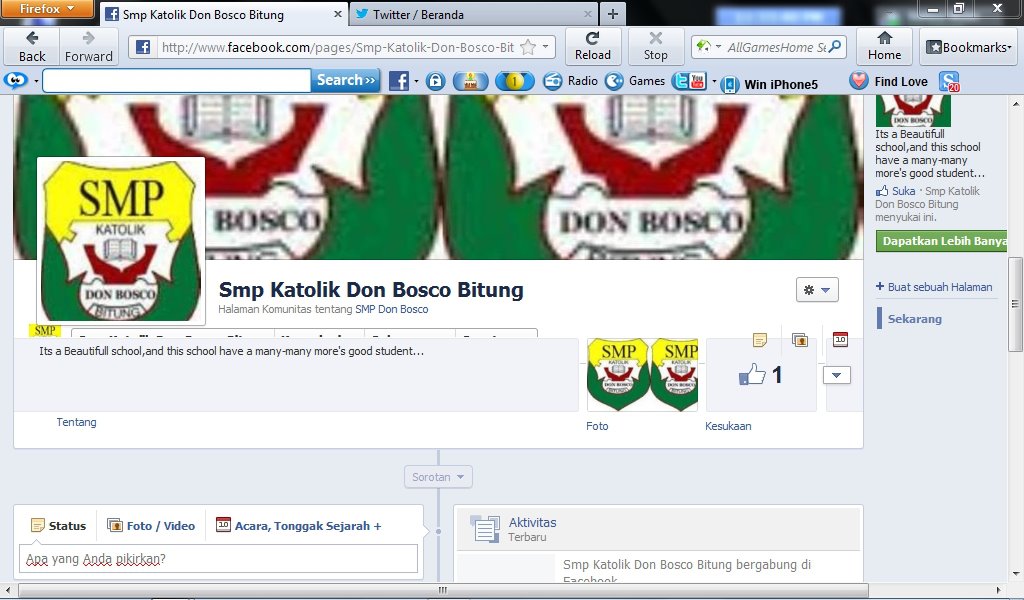Click the note icon above likes box
Screen dimensions: 1024x600
point(760,339)
